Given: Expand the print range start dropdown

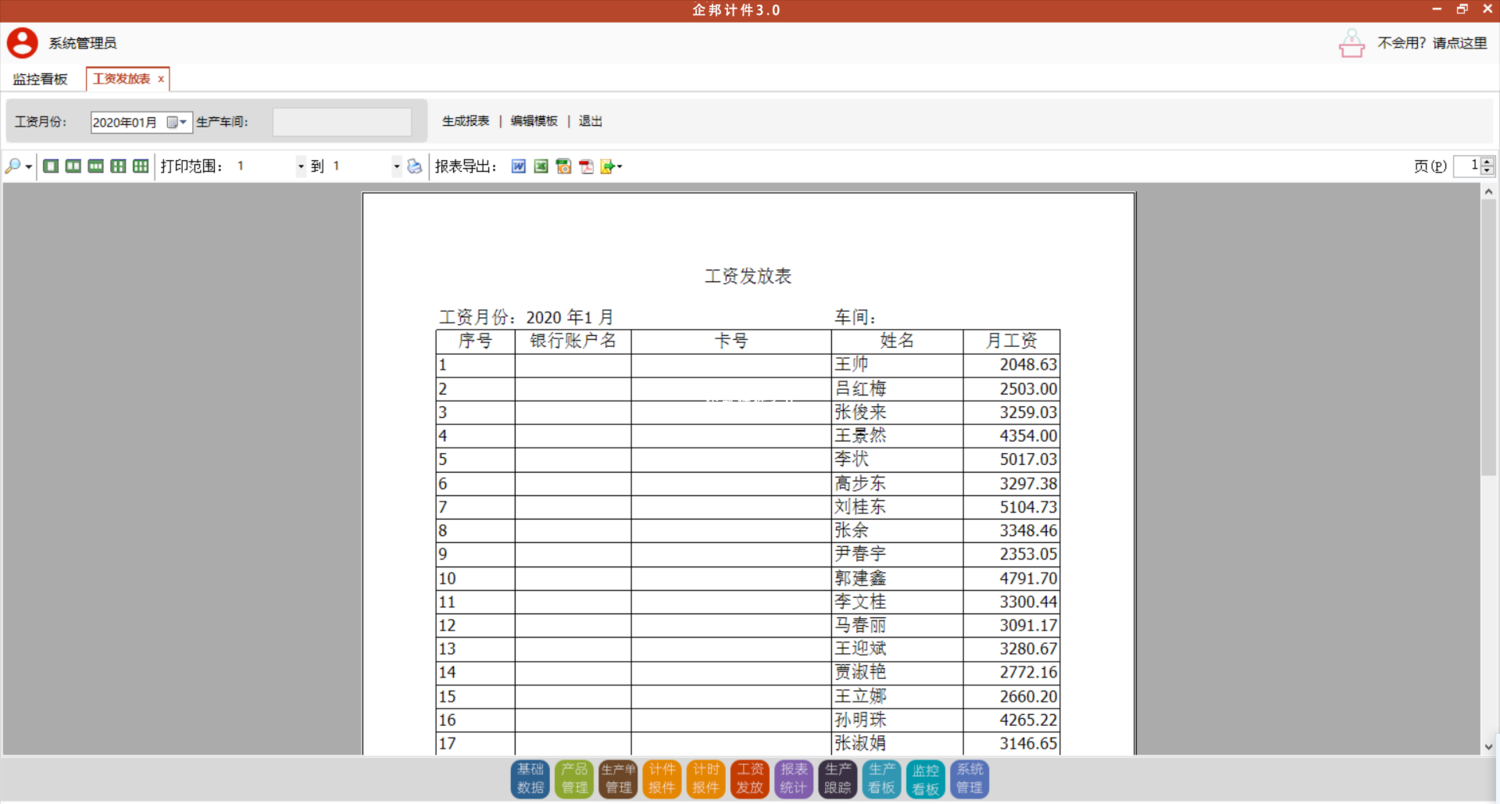Looking at the screenshot, I should click(301, 167).
